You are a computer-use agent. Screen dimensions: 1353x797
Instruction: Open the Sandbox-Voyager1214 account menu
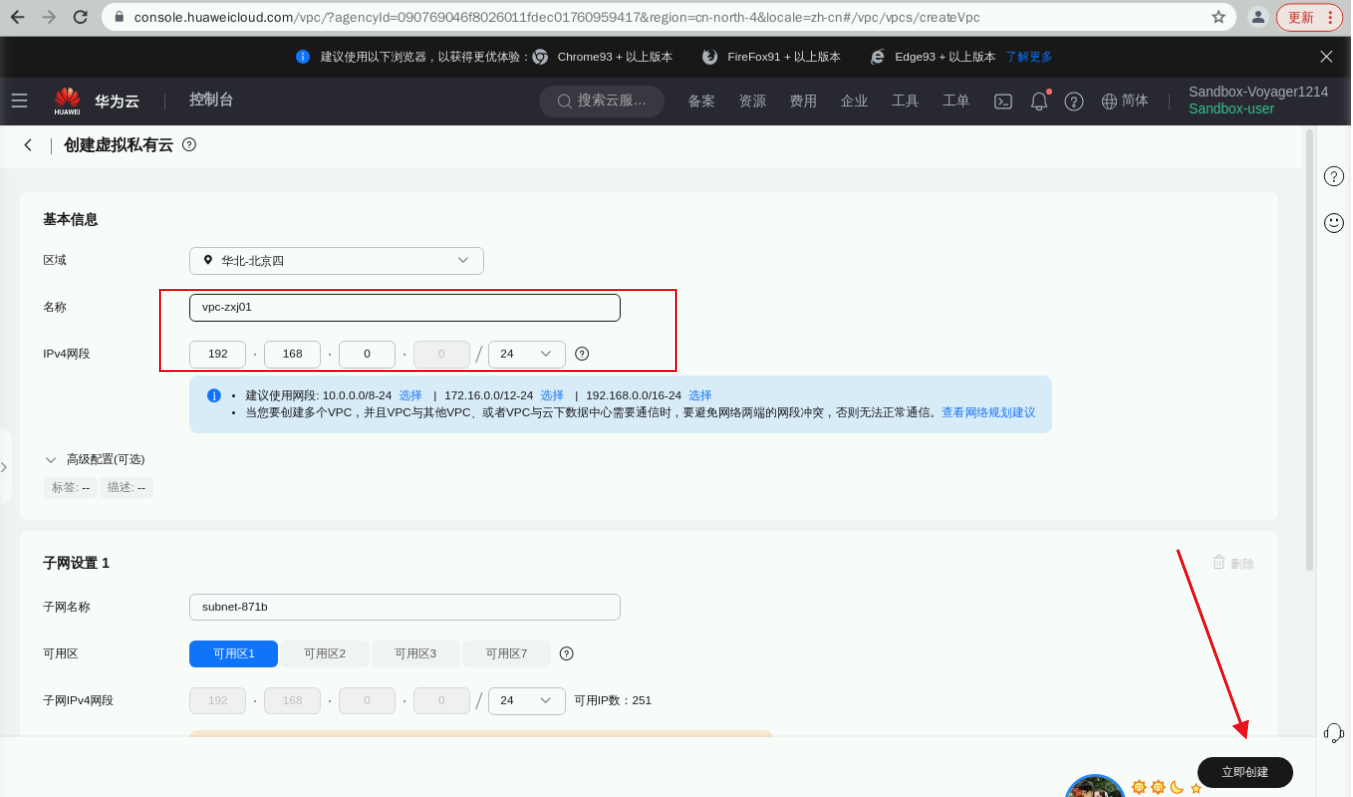pos(1258,100)
